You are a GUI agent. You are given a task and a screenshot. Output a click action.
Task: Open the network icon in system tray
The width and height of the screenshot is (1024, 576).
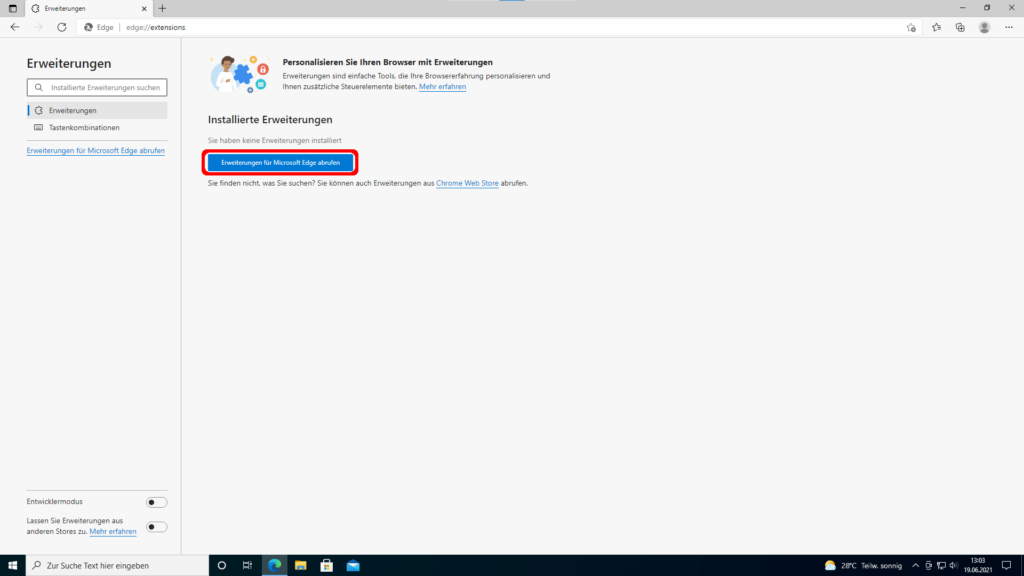pyautogui.click(x=941, y=566)
